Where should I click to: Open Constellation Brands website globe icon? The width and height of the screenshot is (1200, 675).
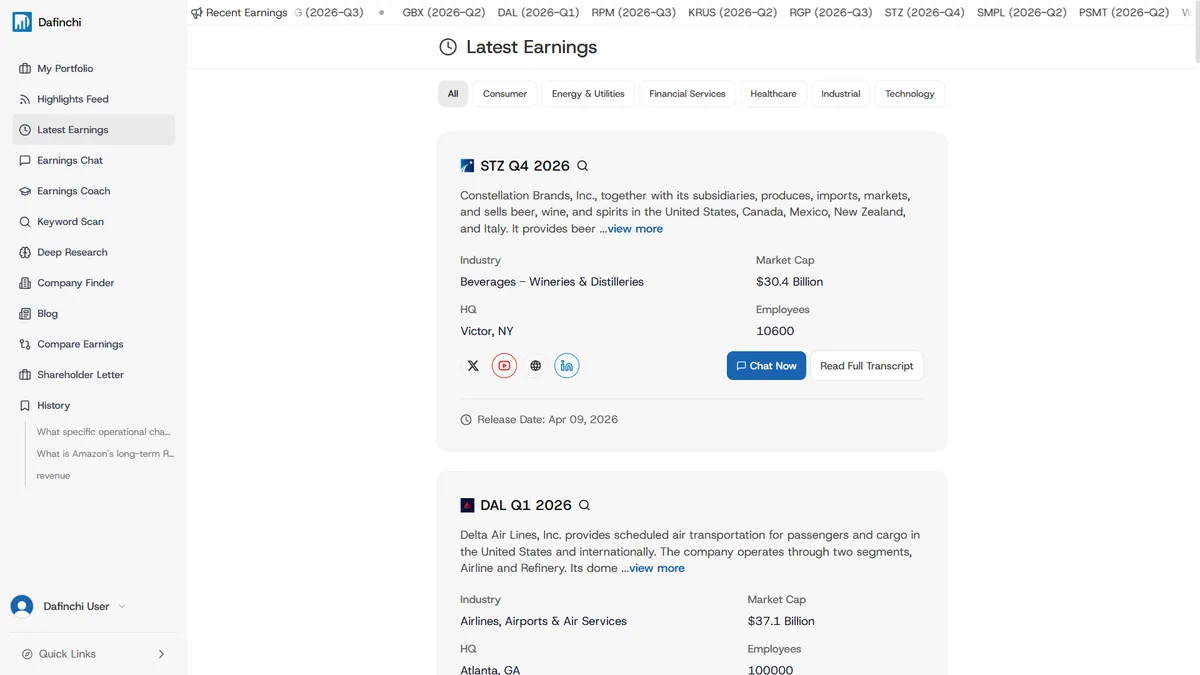point(536,366)
